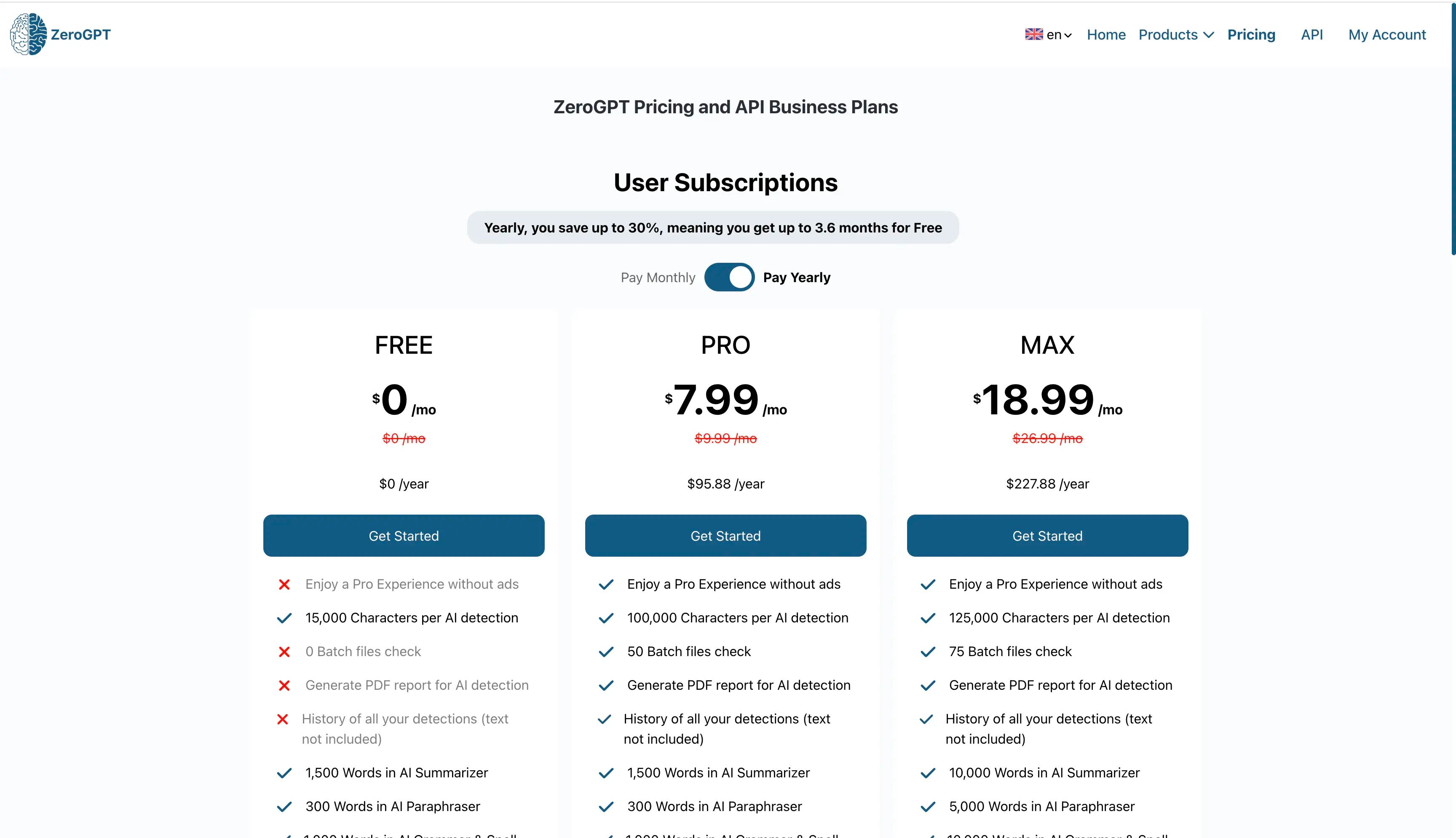Click checkmark beside 50 Batch files check
Viewport: 1456px width, 838px height.
tap(606, 652)
